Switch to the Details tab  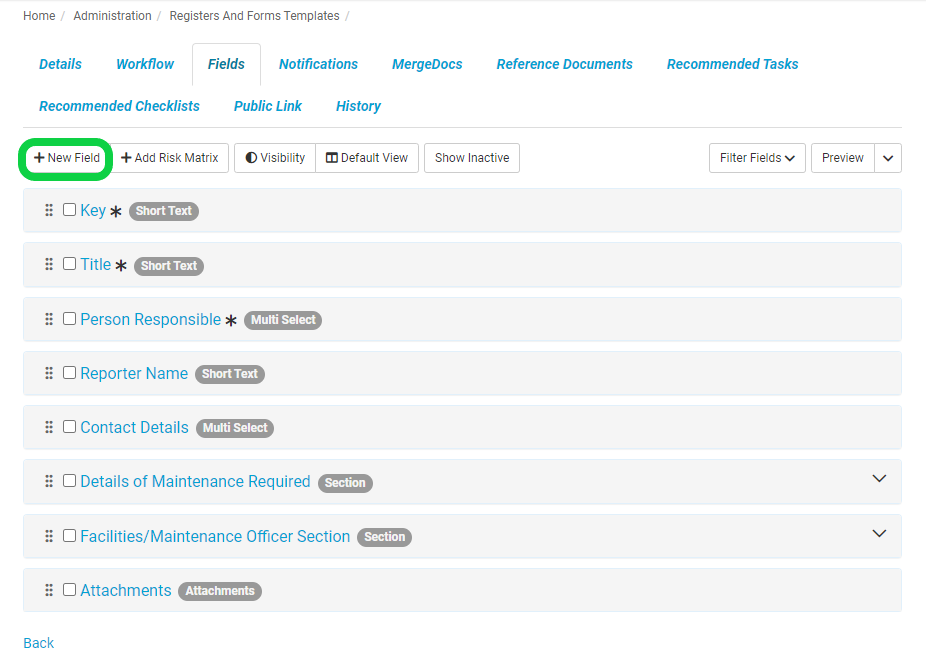pyautogui.click(x=60, y=64)
